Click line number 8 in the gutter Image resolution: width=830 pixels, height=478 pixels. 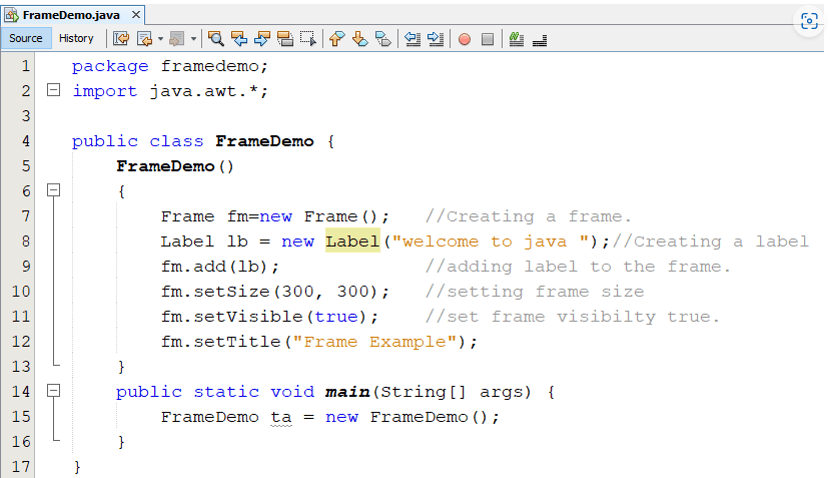coord(25,241)
